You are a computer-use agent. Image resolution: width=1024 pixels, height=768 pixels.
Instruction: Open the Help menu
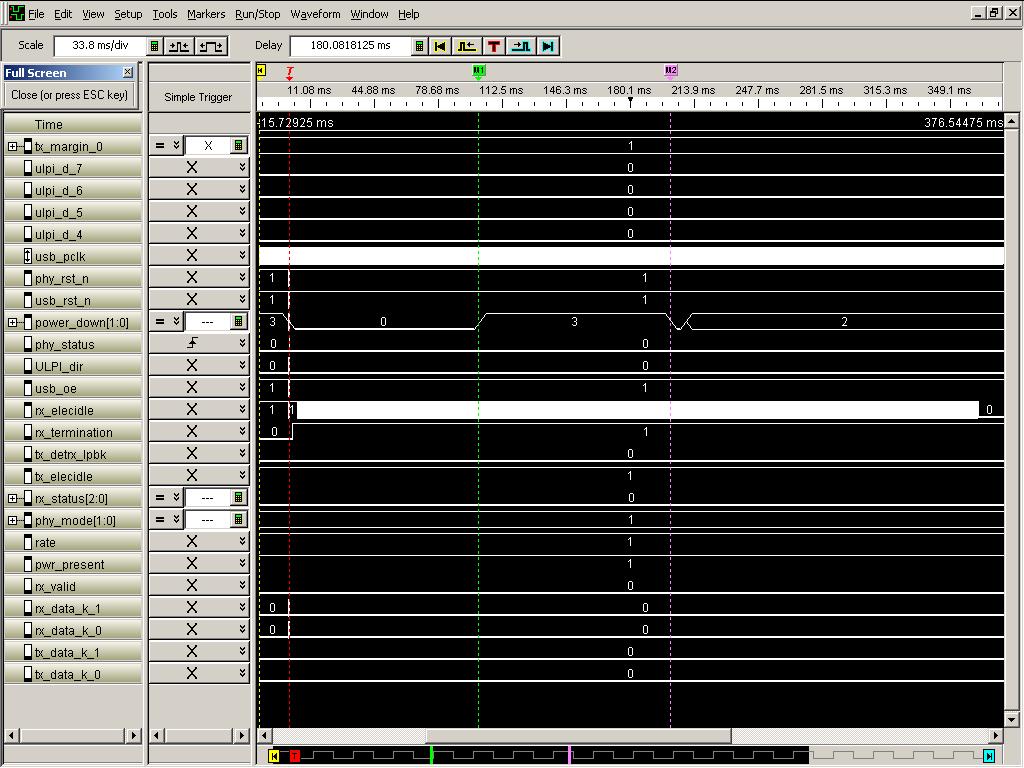tap(409, 14)
